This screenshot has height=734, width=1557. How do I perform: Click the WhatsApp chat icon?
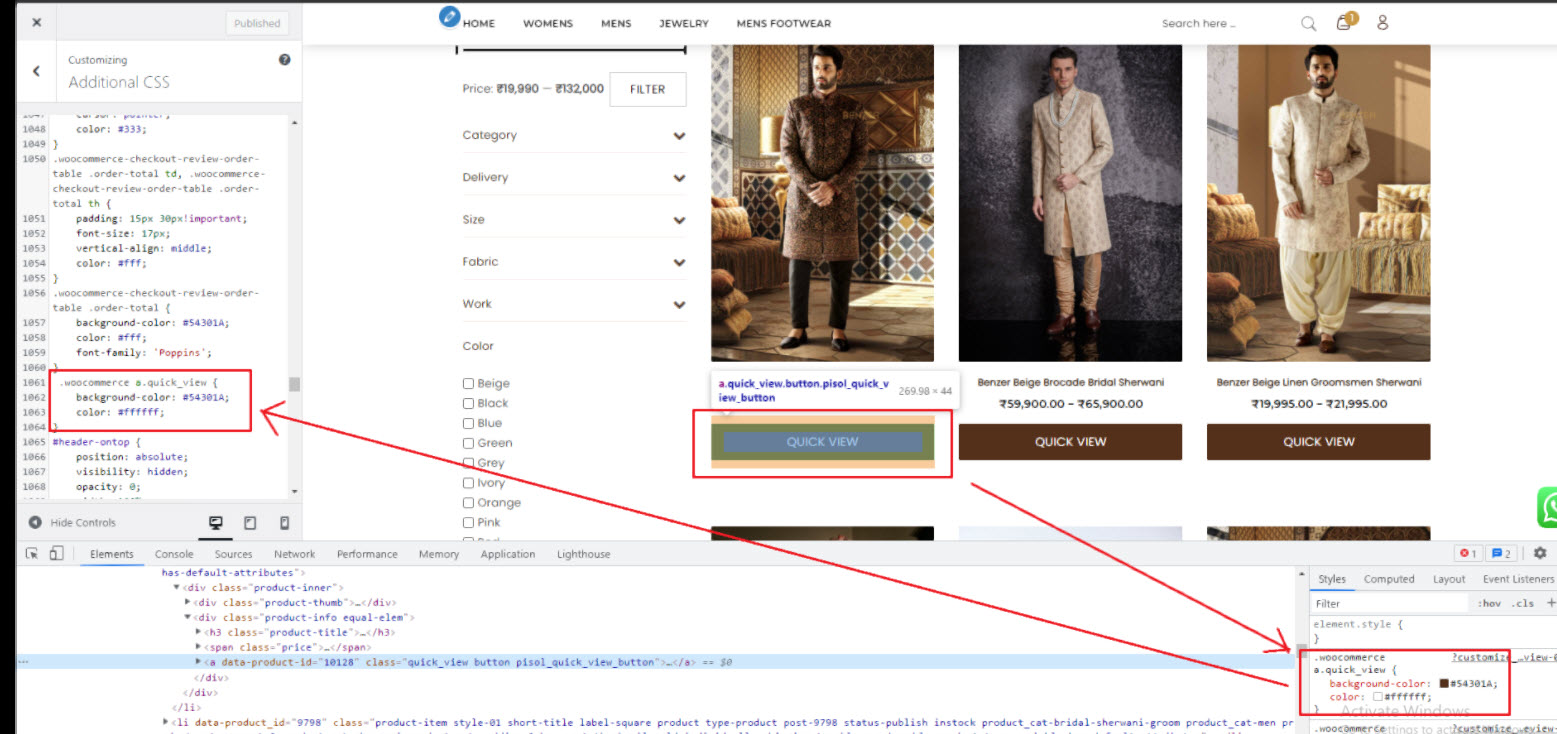(1548, 507)
